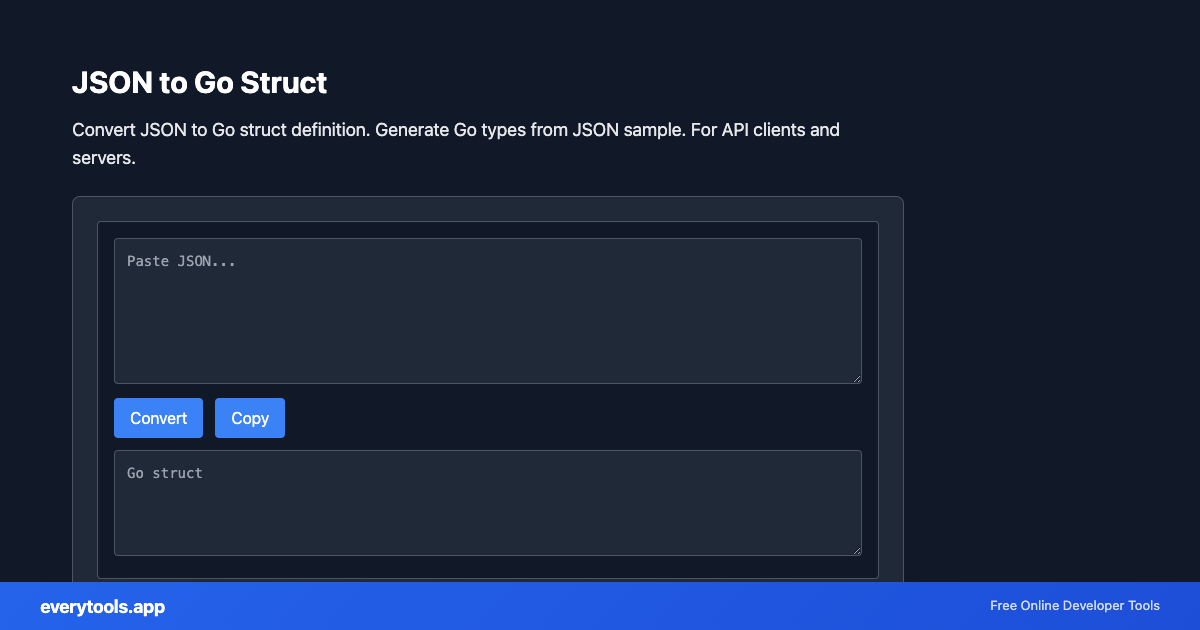Place cursor in the JSON paste textarea

[x=488, y=310]
